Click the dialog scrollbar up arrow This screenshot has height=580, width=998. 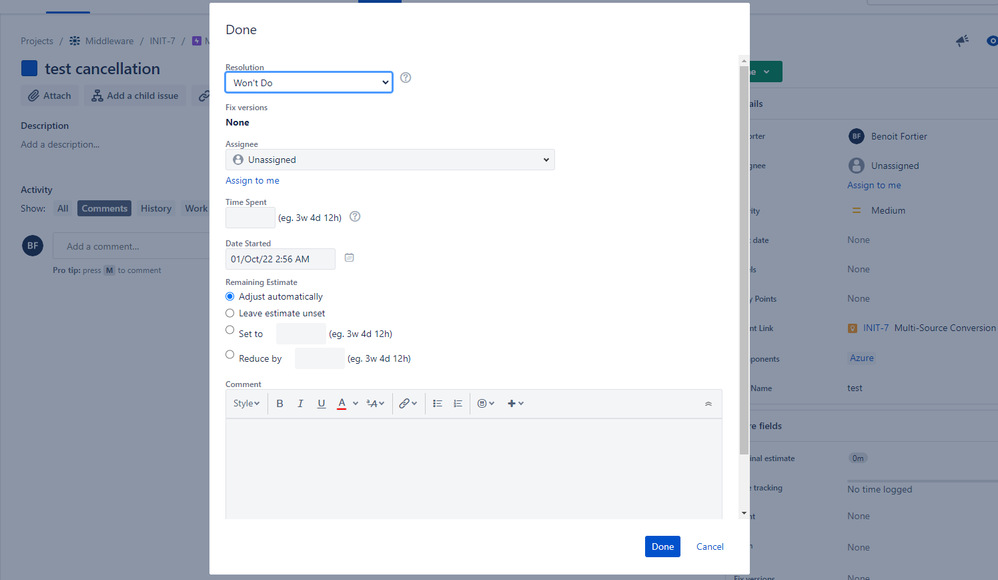click(x=743, y=61)
